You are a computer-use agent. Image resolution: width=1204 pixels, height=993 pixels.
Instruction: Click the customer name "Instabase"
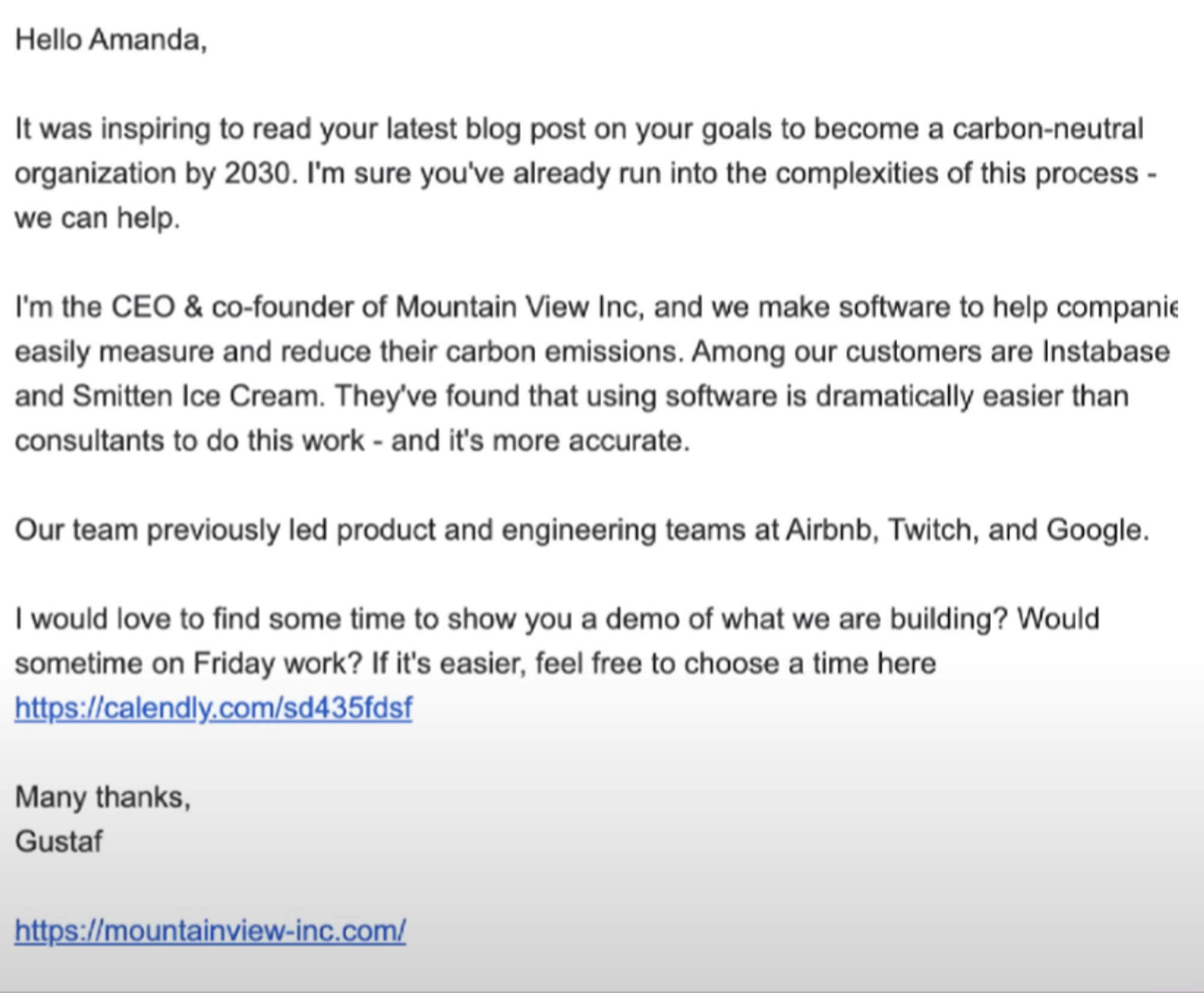[1106, 351]
